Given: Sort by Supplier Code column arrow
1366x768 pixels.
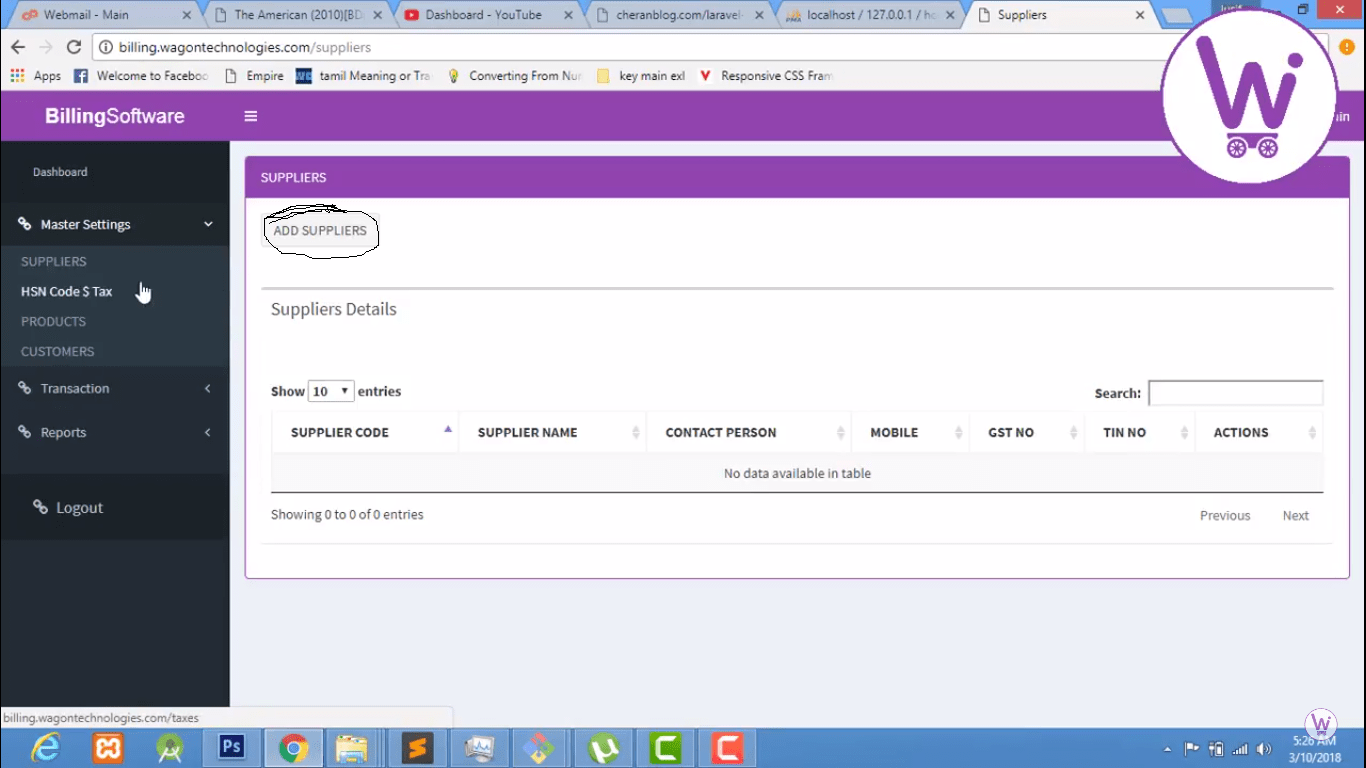Looking at the screenshot, I should pyautogui.click(x=448, y=429).
